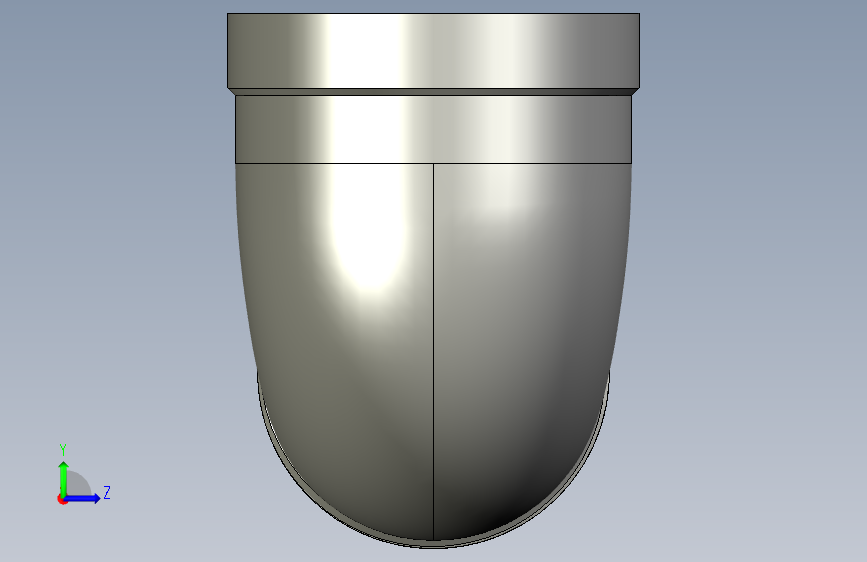Select the second cylindrical band below the collar
Viewport: 867px width, 562px height.
coord(434,129)
